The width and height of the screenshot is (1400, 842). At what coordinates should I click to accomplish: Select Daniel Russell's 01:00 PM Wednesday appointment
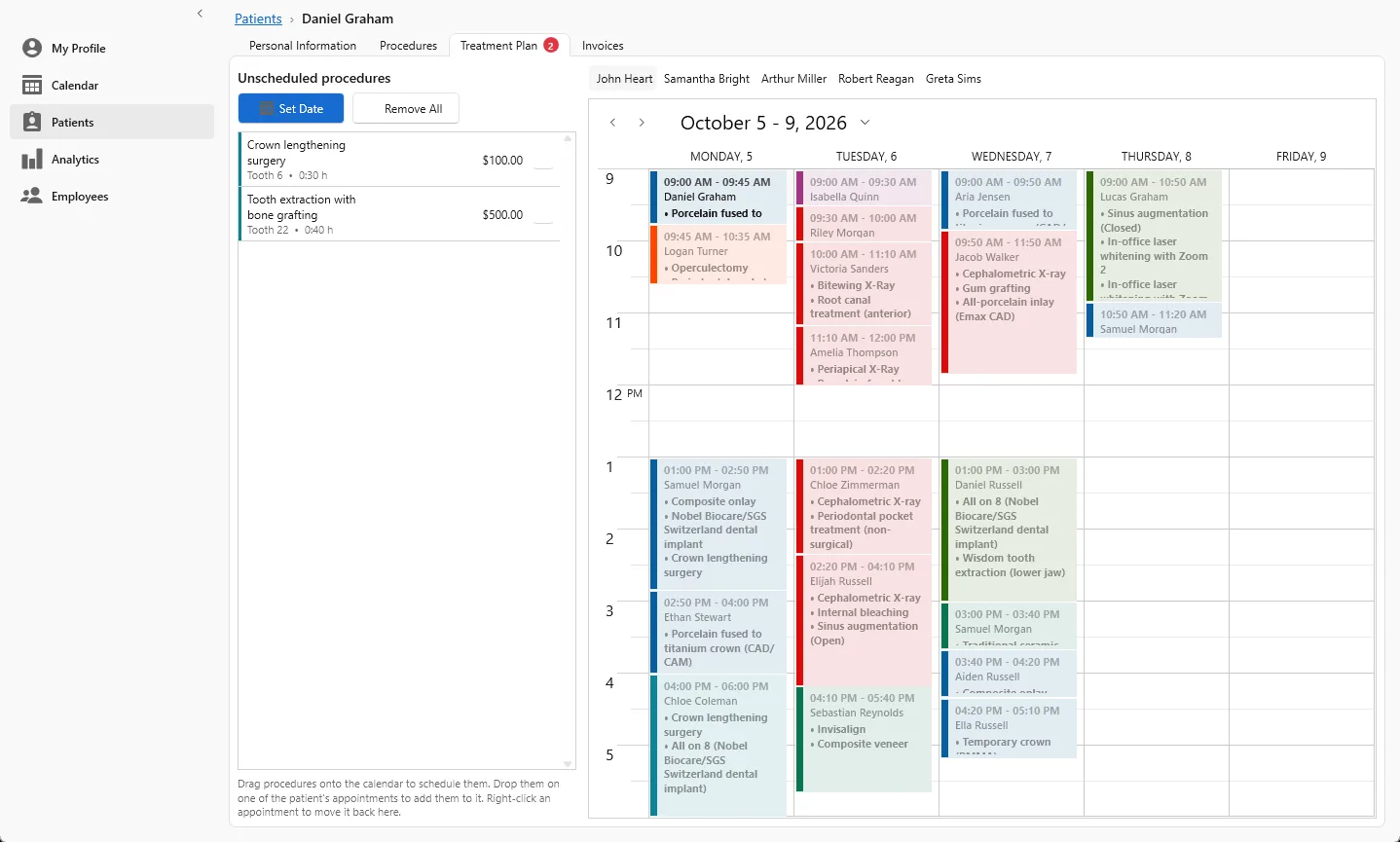(1009, 530)
